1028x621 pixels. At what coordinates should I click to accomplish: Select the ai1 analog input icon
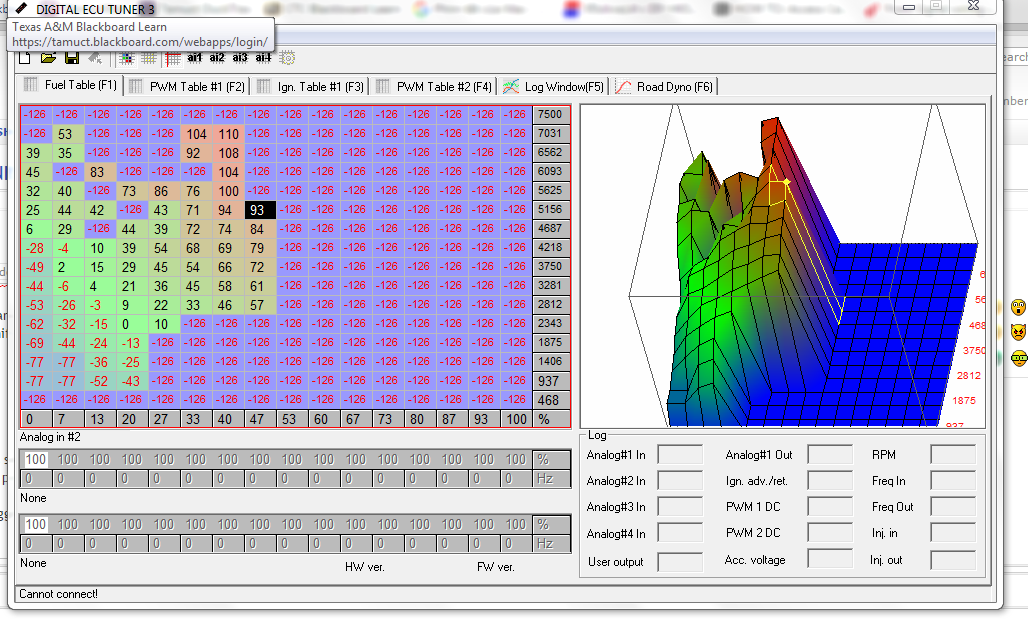coord(195,58)
